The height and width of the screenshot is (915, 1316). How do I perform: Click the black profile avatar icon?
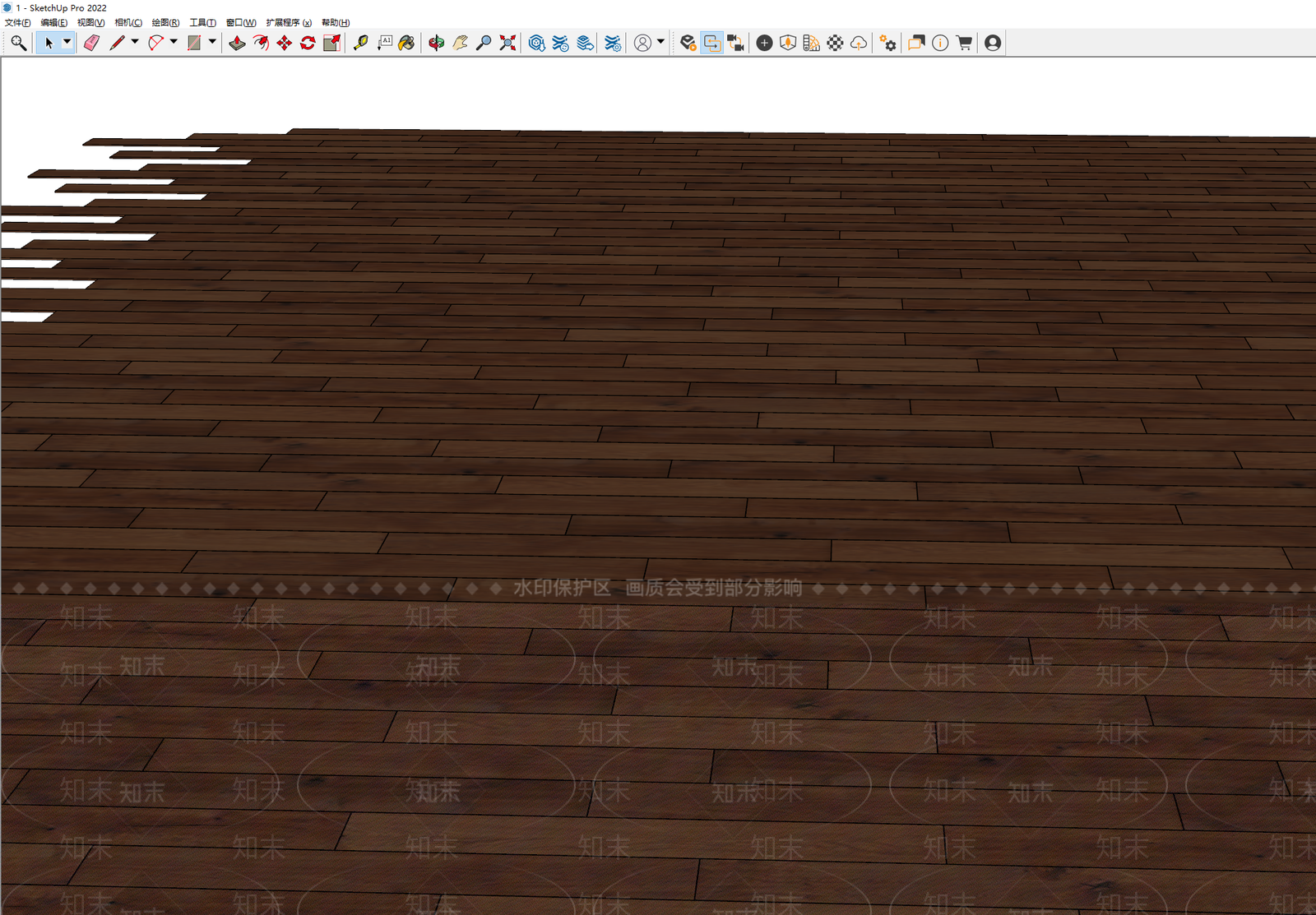[x=993, y=43]
